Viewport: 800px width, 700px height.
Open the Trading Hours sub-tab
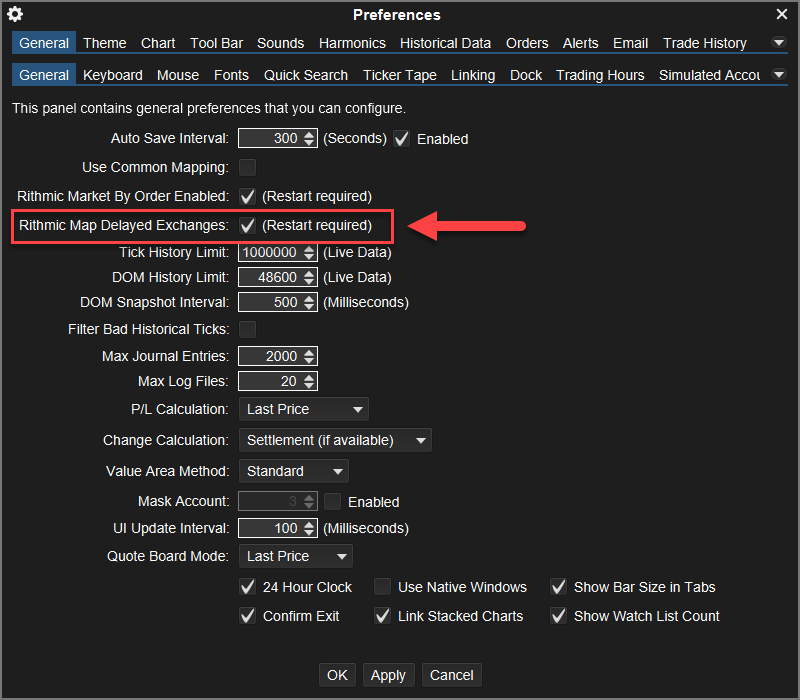click(x=600, y=75)
